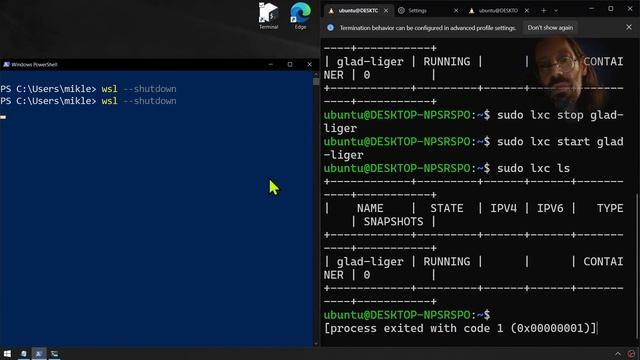Close the Windows PowerShell window
The width and height of the screenshot is (640, 360).
tap(309, 64)
